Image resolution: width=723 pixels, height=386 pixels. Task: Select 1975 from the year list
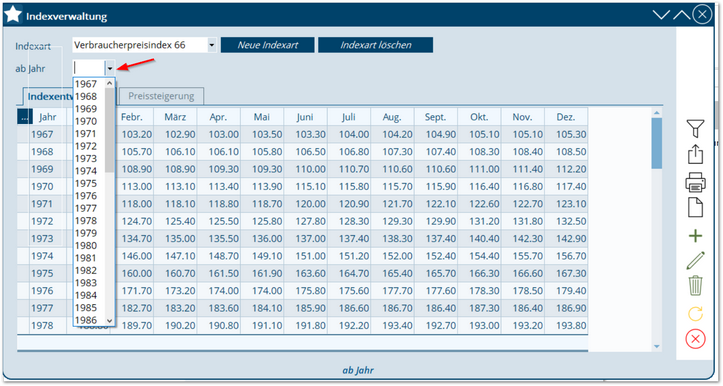[86, 184]
